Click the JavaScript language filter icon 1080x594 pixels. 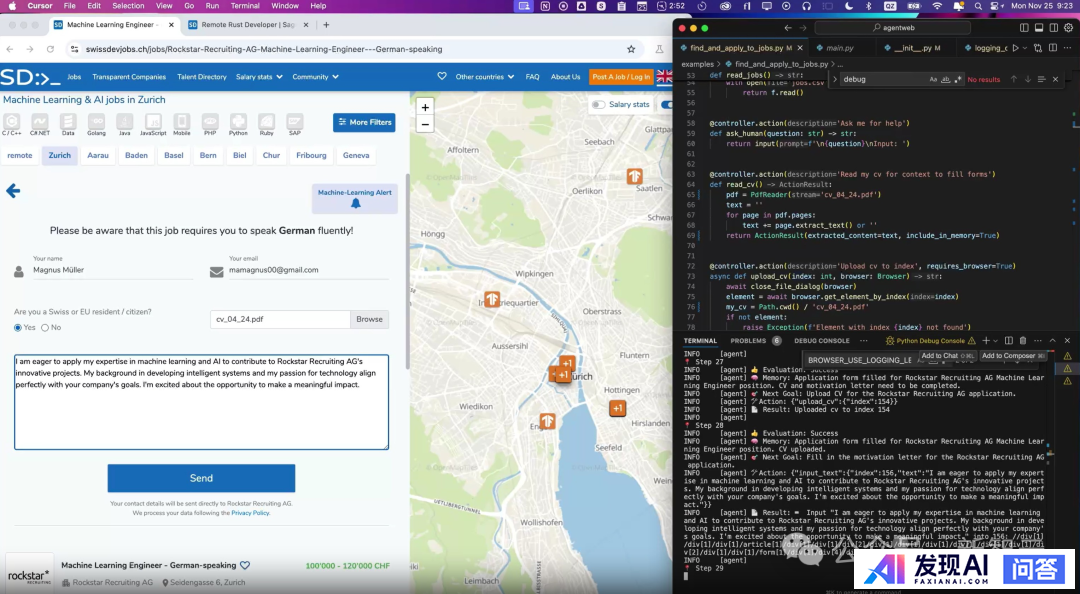(x=153, y=123)
